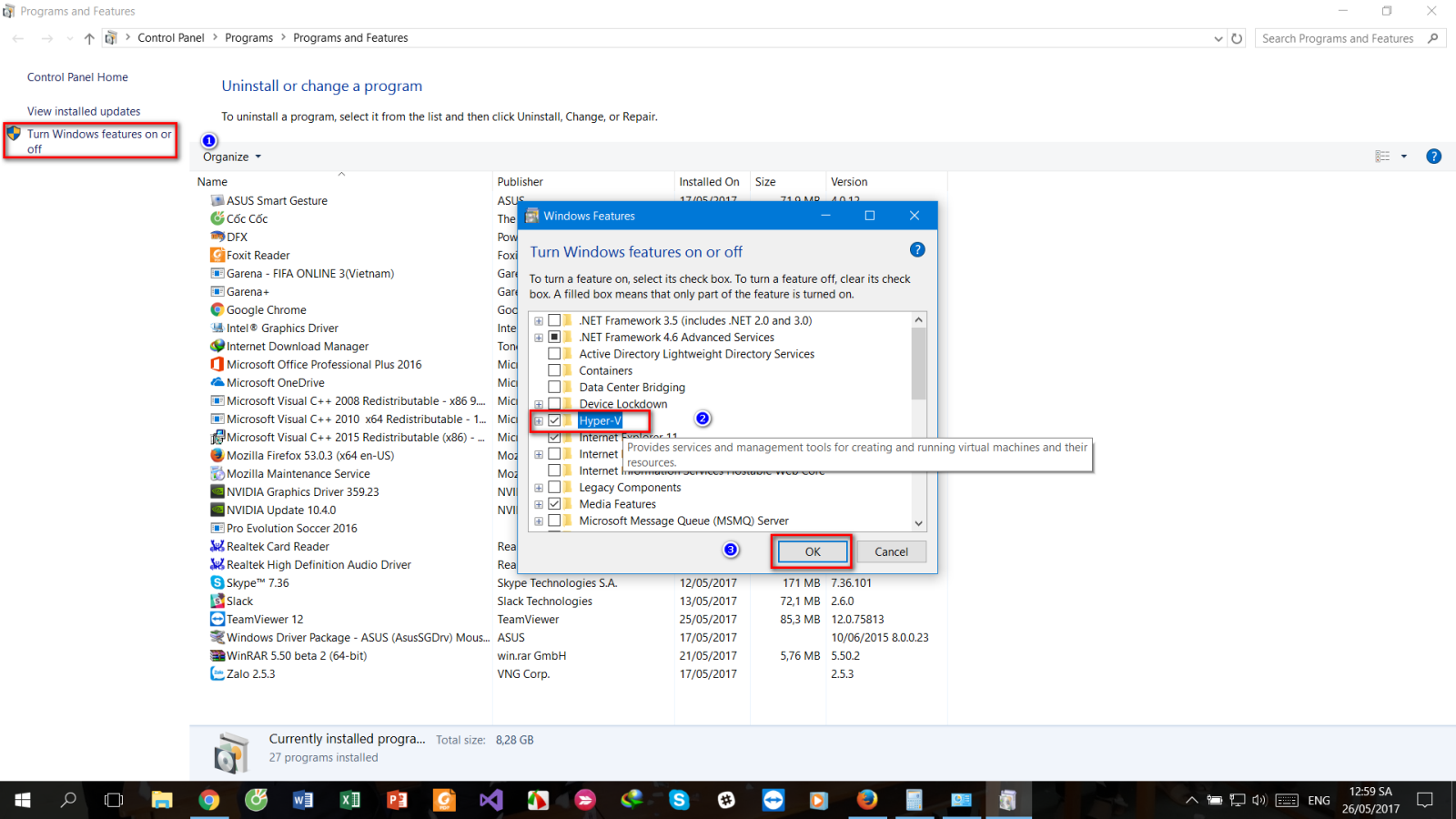1456x819 pixels.
Task: Click the OK button in Windows Features
Action: pos(811,551)
